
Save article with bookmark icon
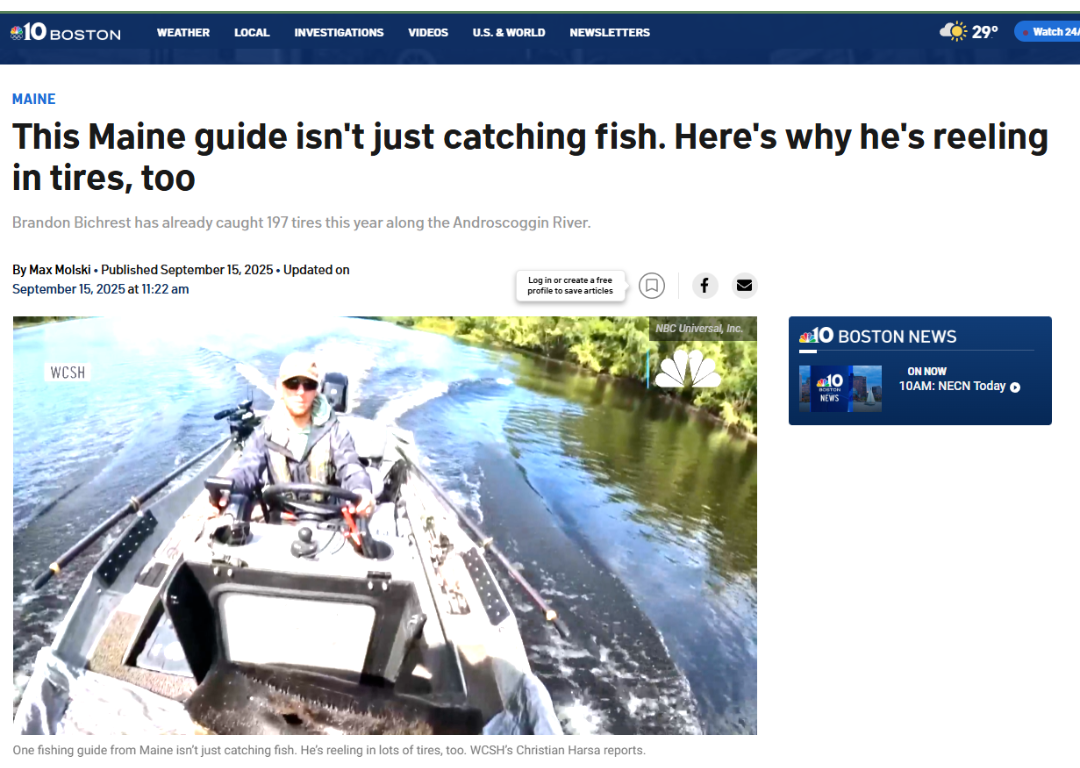[652, 285]
